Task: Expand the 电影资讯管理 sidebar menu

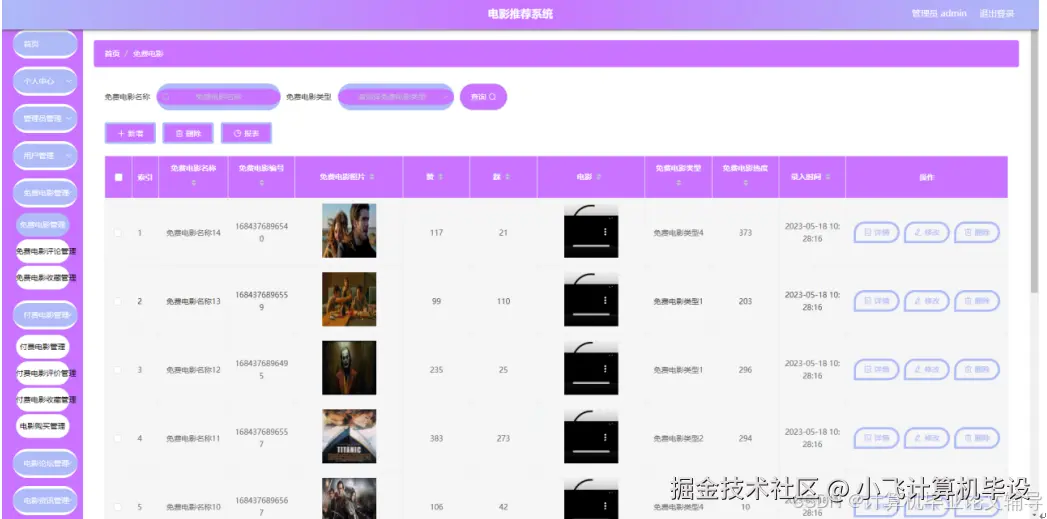Action: pyautogui.click(x=45, y=500)
